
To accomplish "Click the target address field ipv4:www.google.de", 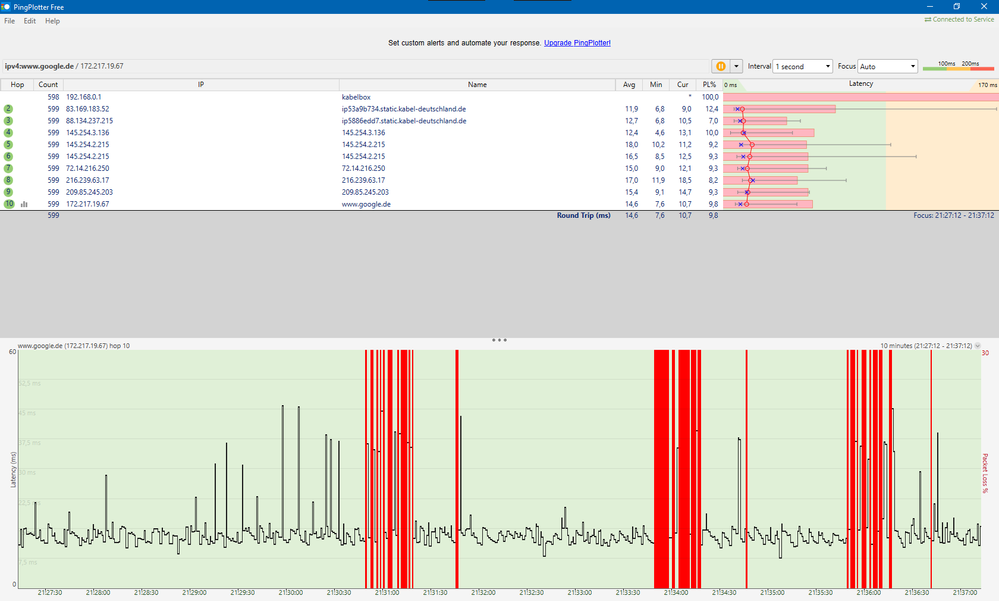I will pyautogui.click(x=40, y=66).
